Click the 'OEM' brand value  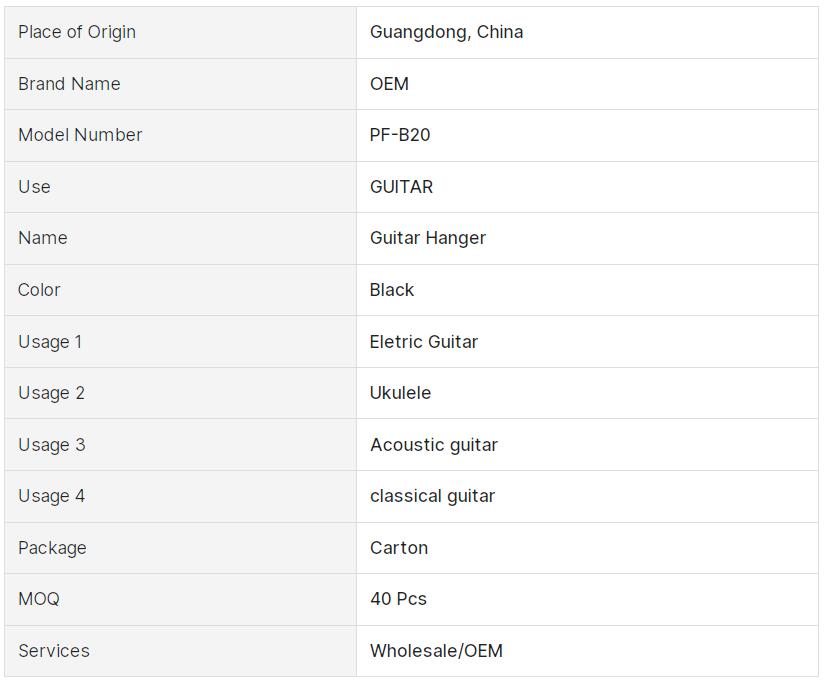coord(389,84)
